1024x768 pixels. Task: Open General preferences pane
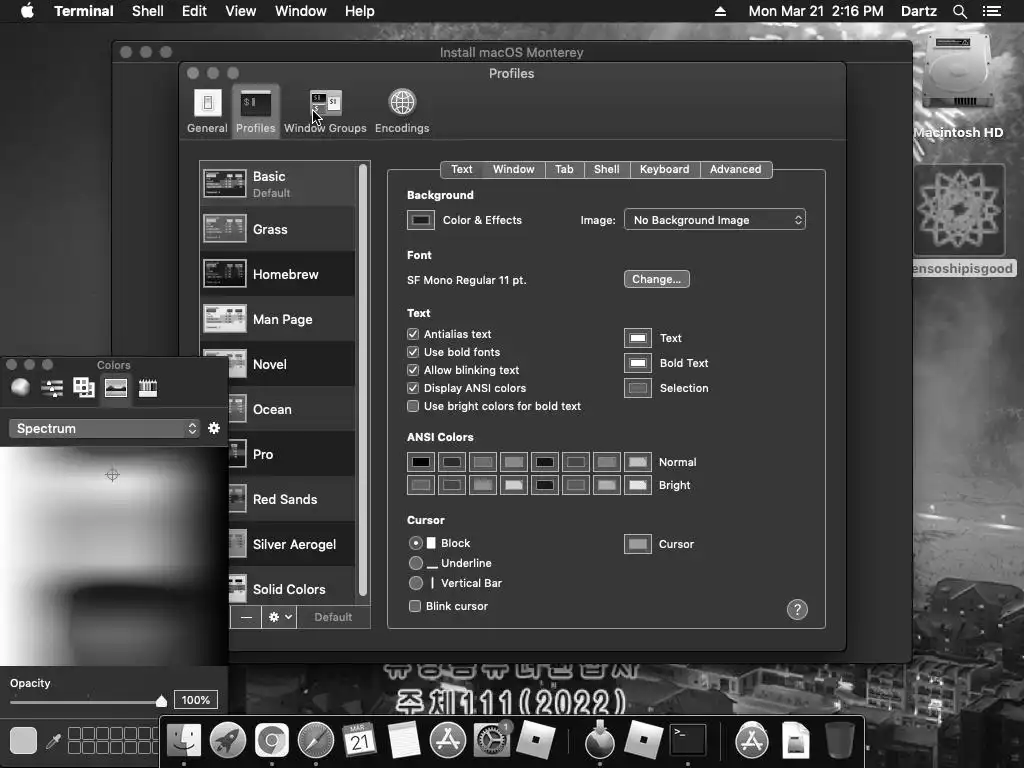(207, 110)
